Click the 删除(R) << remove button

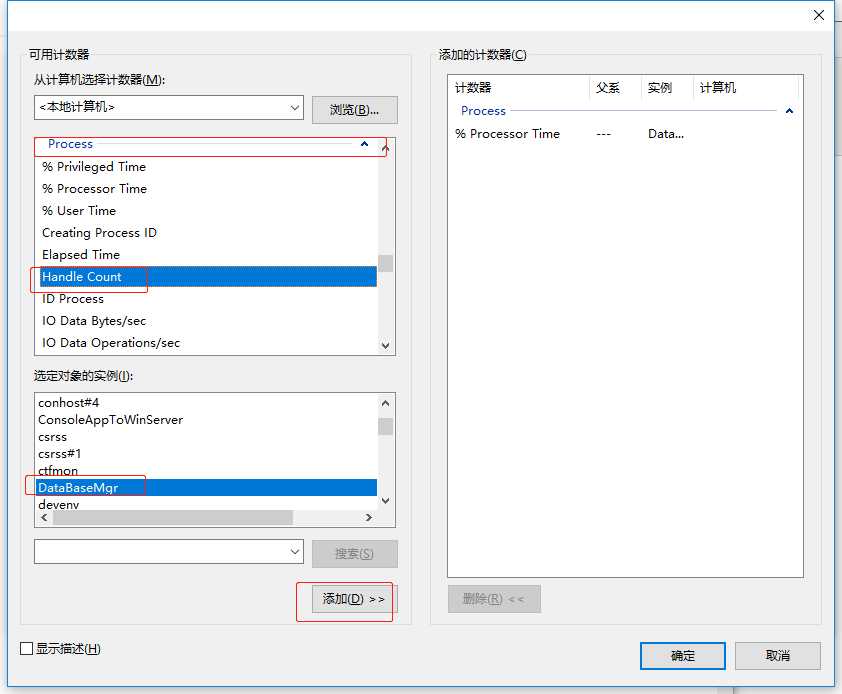point(494,599)
